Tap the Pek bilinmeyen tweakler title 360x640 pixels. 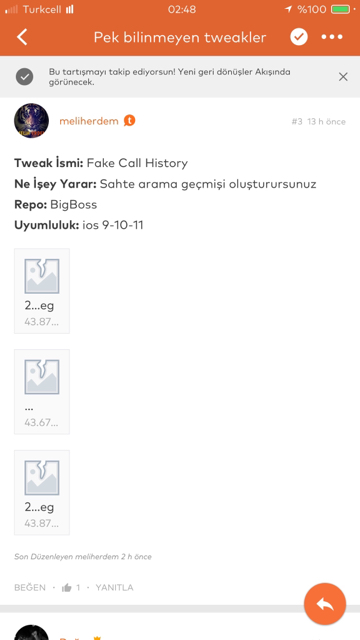180,37
